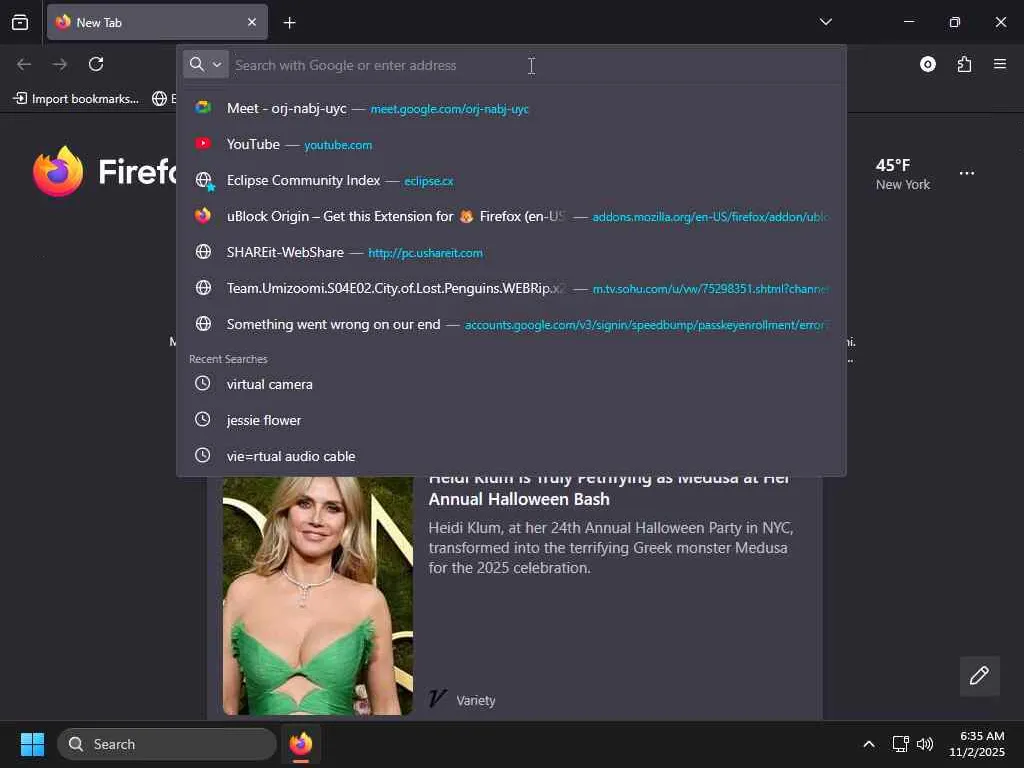Show hidden system tray icons

coord(869,744)
